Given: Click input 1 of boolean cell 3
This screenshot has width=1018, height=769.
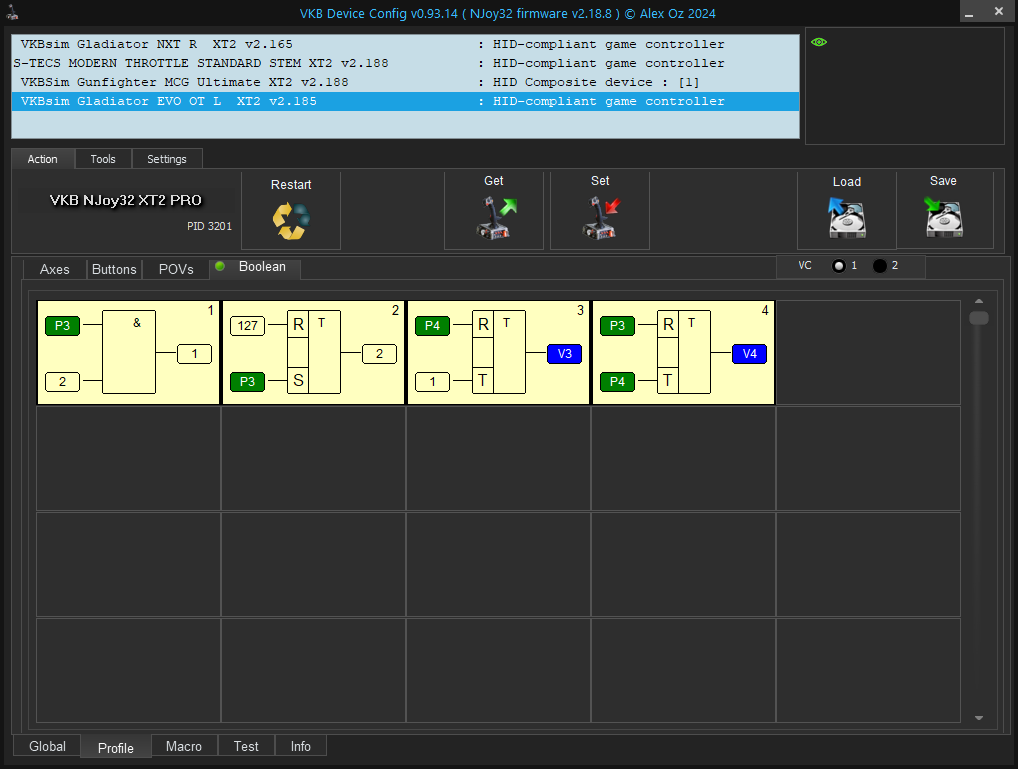Looking at the screenshot, I should (x=432, y=382).
